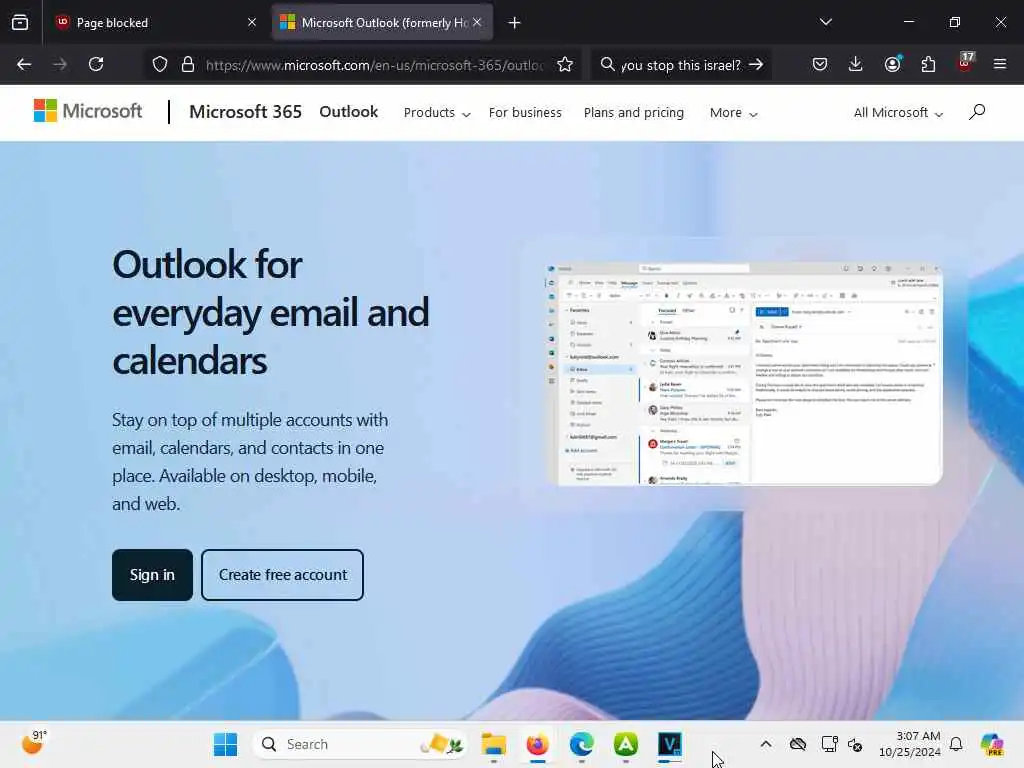This screenshot has width=1024, height=768.
Task: Expand the Products dropdown
Action: point(437,113)
